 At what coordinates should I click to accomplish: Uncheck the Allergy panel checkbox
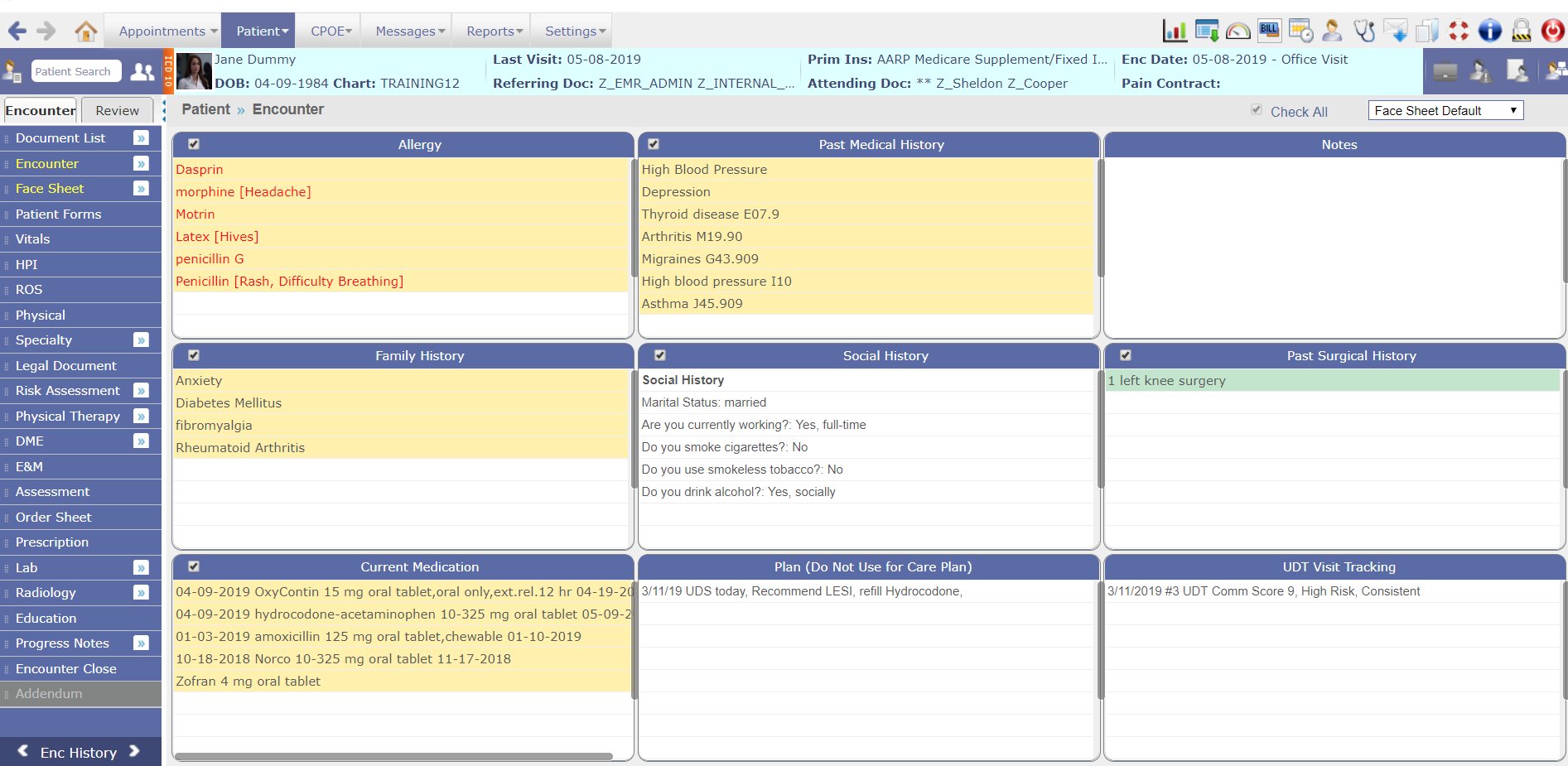click(x=194, y=144)
